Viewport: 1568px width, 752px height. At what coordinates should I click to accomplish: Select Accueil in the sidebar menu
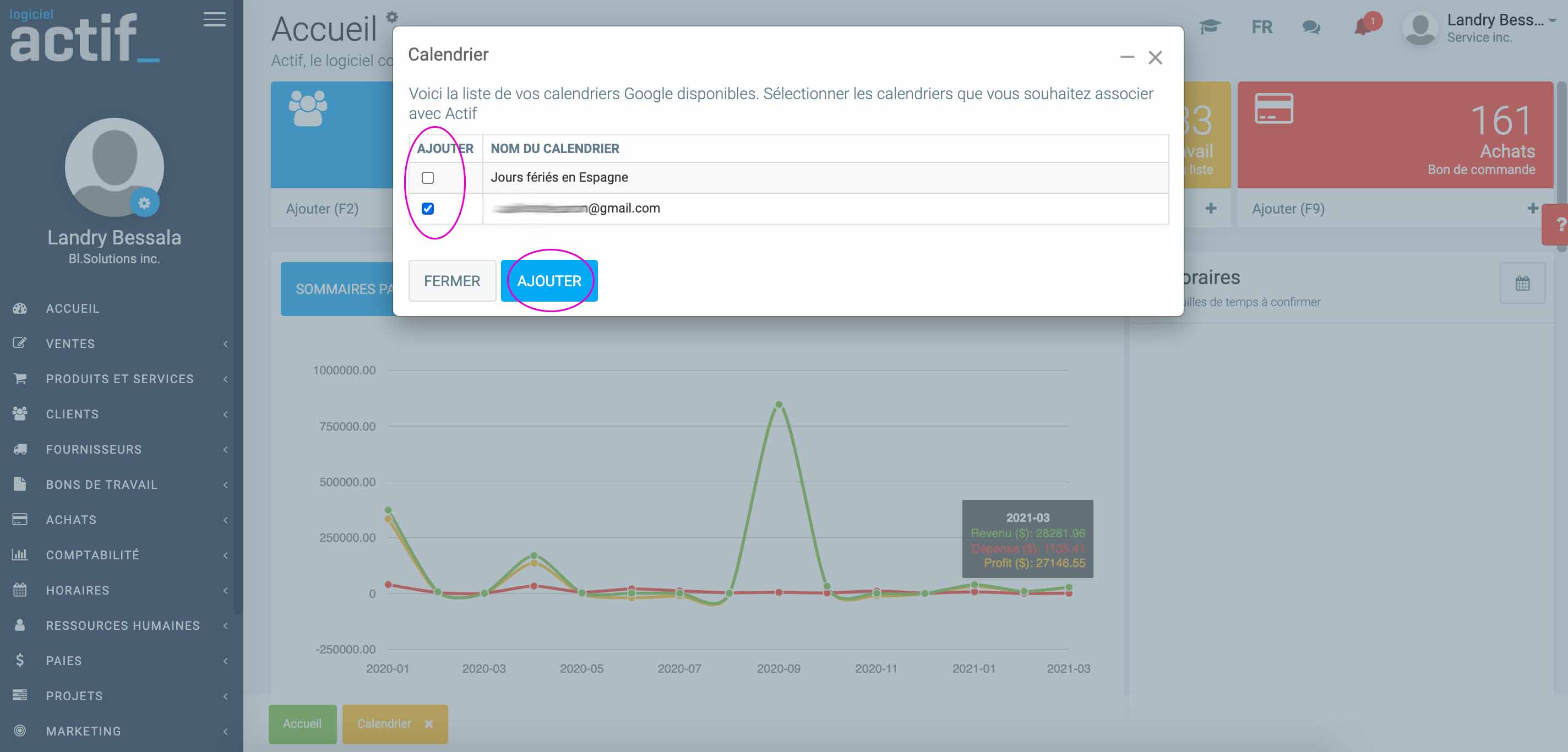point(73,308)
